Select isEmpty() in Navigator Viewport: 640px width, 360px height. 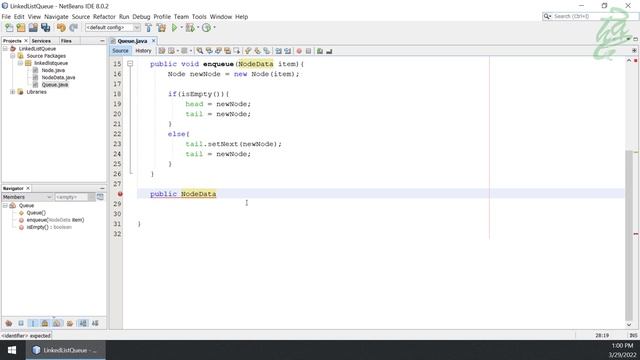[49, 227]
